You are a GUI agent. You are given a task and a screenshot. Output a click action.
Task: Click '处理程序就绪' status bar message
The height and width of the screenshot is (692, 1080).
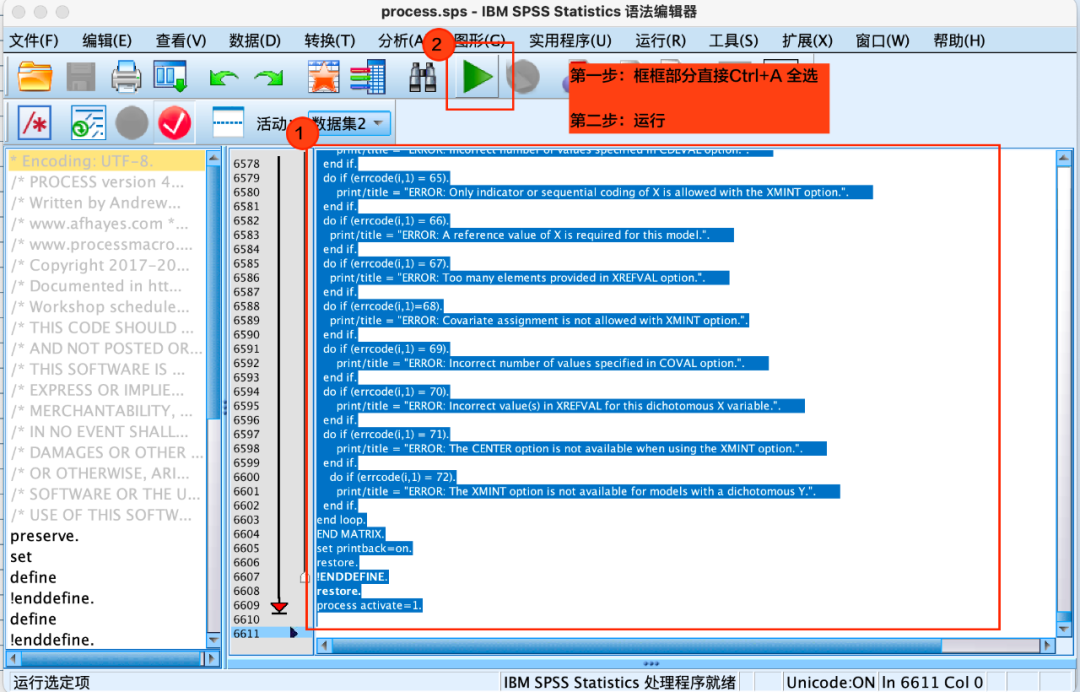pos(689,682)
